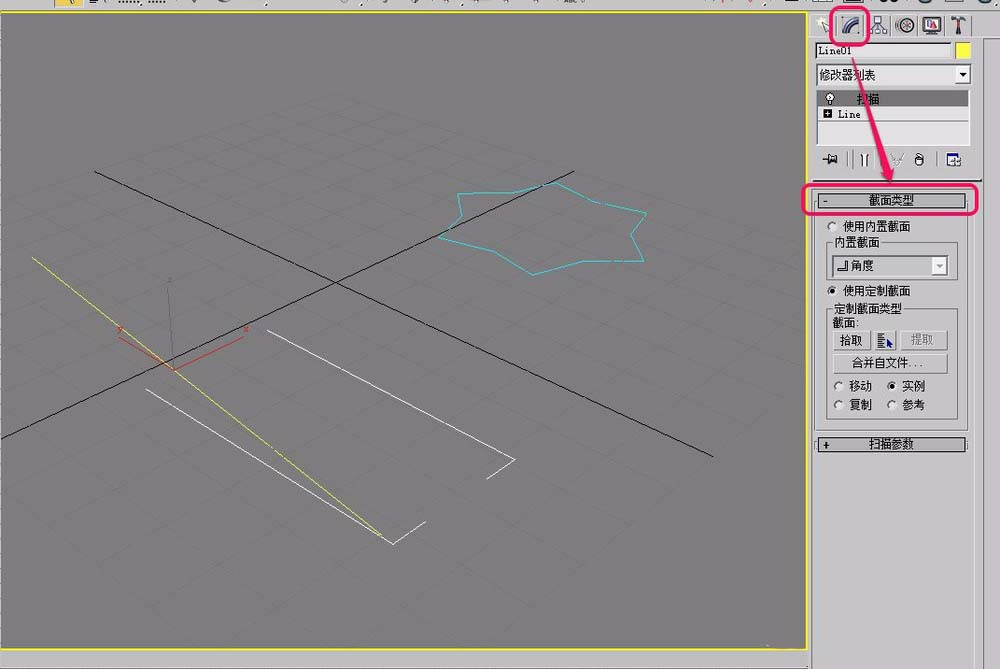This screenshot has width=1000, height=669.
Task: Click the 拾取 button
Action: pyautogui.click(x=851, y=341)
